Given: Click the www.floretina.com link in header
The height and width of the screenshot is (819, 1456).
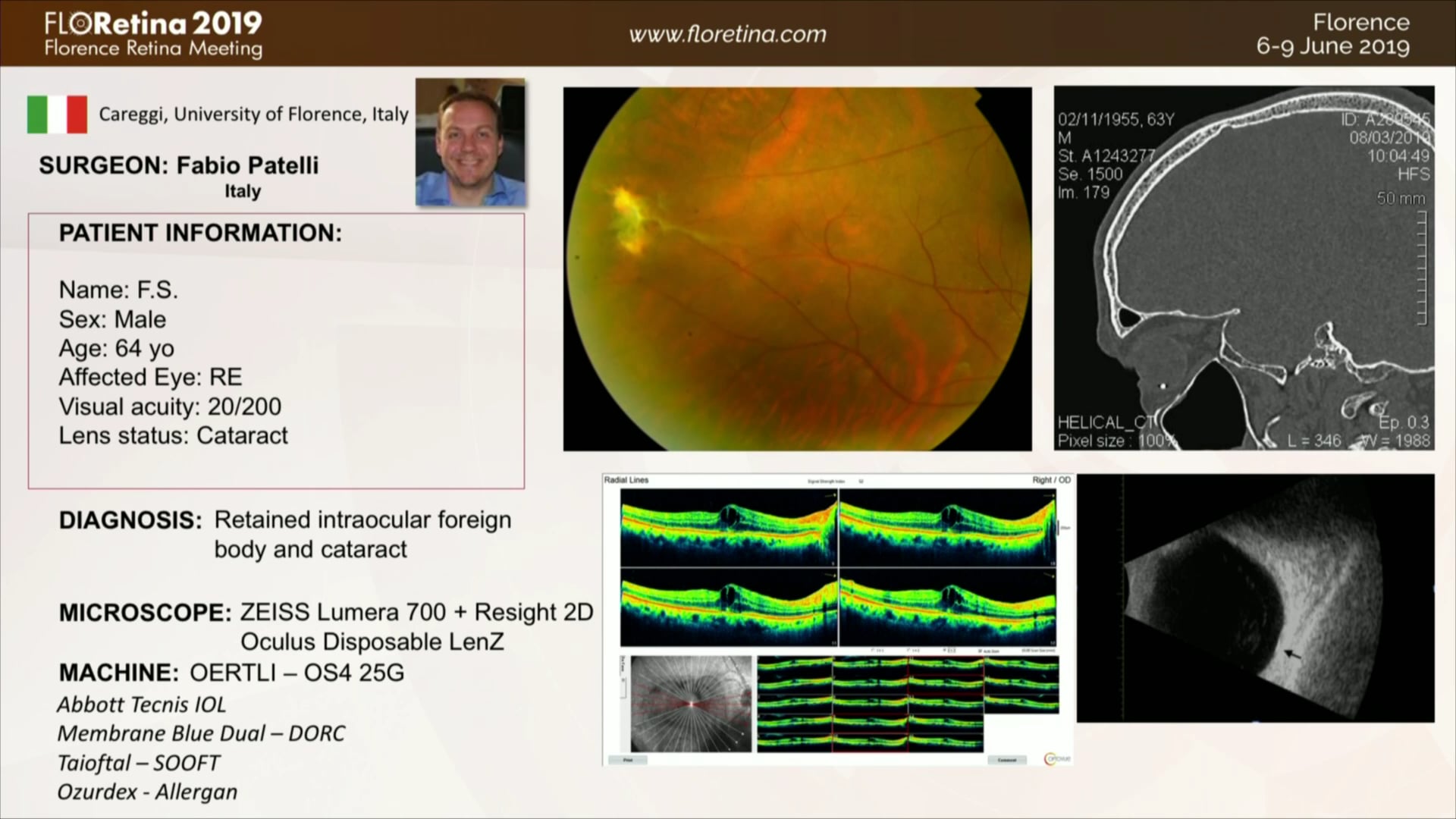Looking at the screenshot, I should click(x=727, y=35).
